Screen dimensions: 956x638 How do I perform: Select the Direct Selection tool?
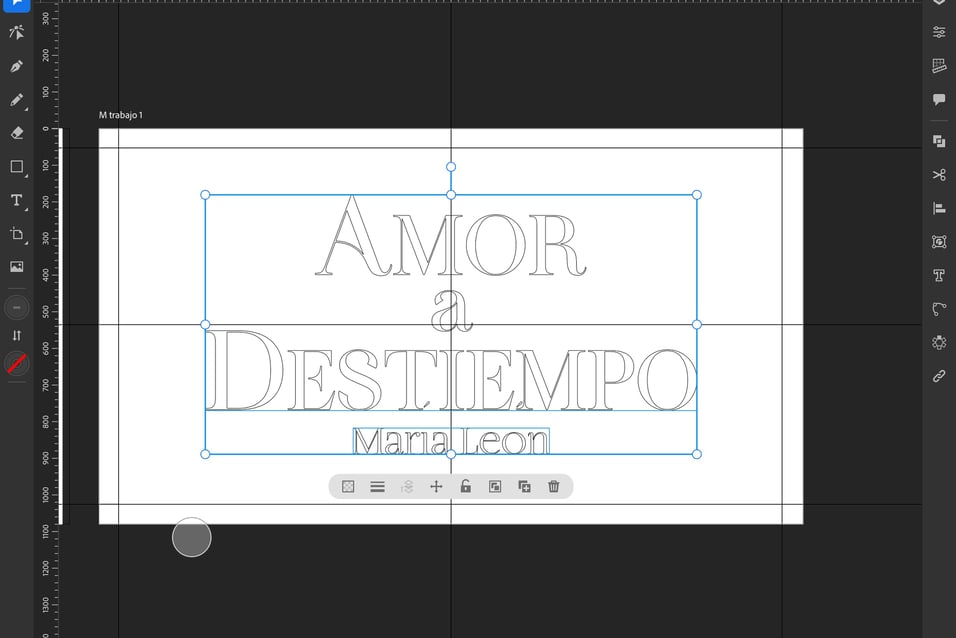click(16, 32)
